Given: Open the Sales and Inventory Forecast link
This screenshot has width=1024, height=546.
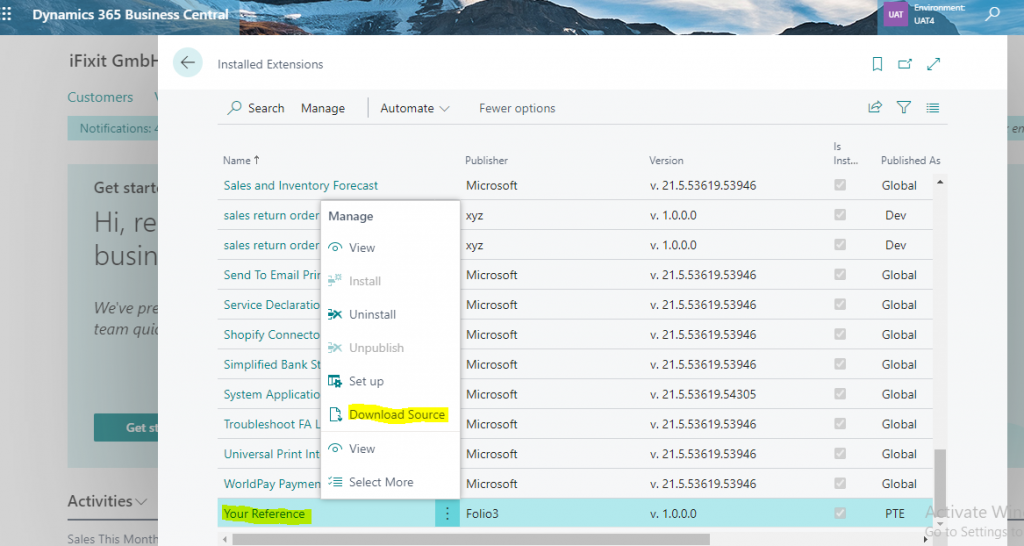Looking at the screenshot, I should (300, 185).
